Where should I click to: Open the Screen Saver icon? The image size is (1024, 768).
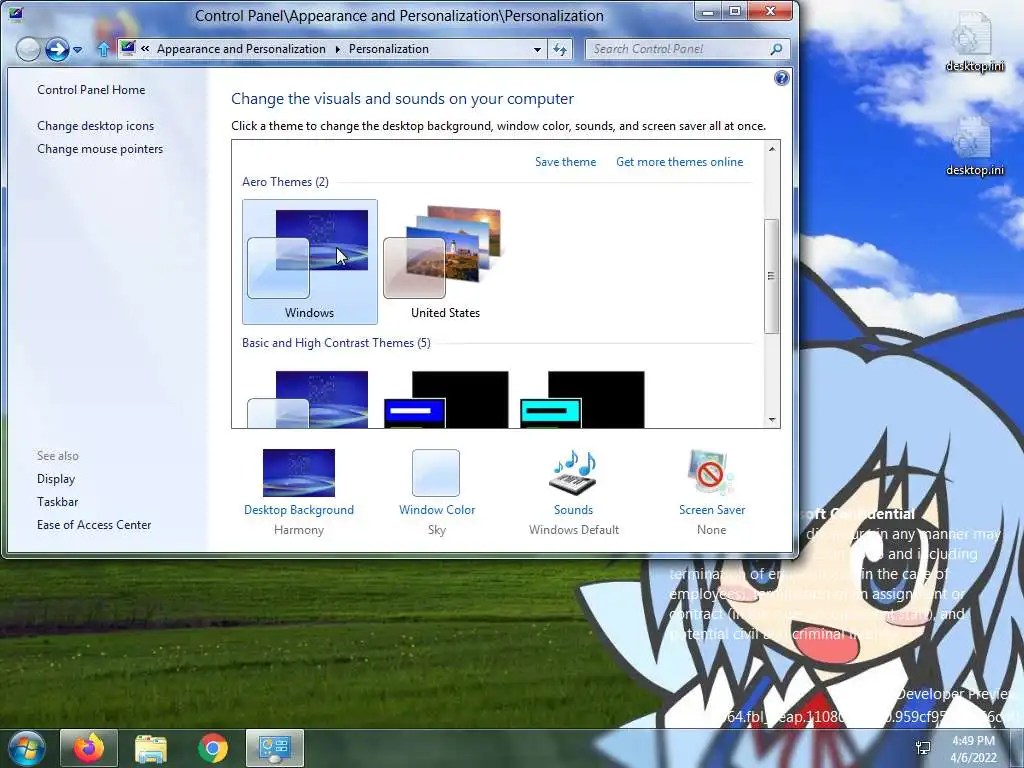pos(711,473)
